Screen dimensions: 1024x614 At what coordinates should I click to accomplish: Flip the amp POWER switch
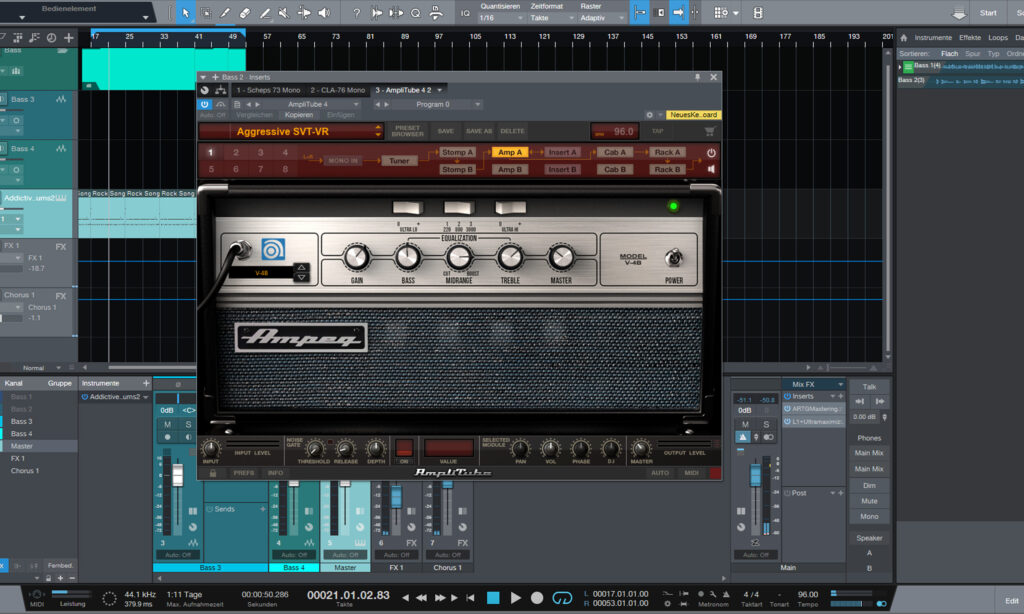(673, 258)
